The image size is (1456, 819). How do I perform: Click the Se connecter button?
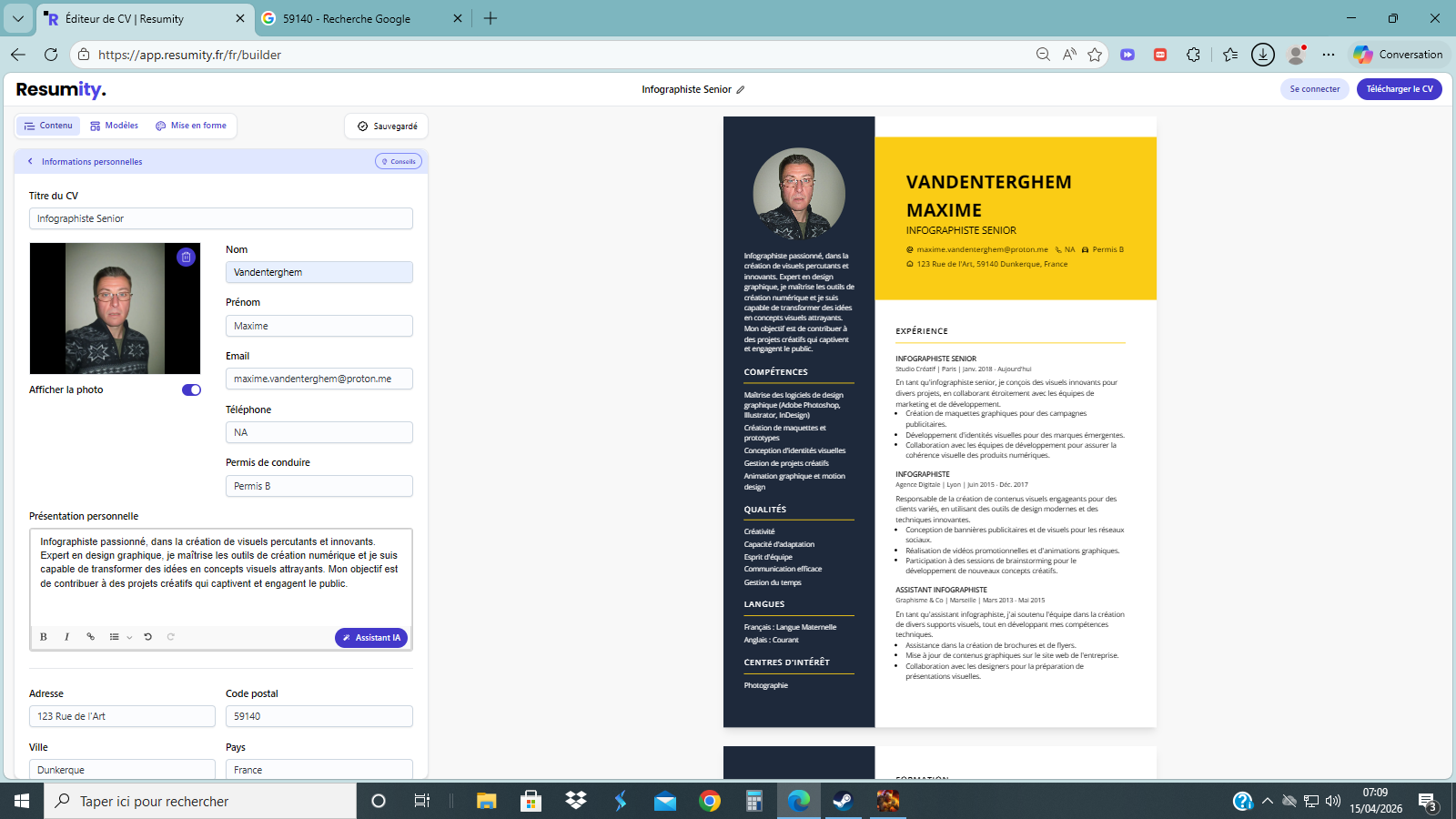pos(1314,89)
